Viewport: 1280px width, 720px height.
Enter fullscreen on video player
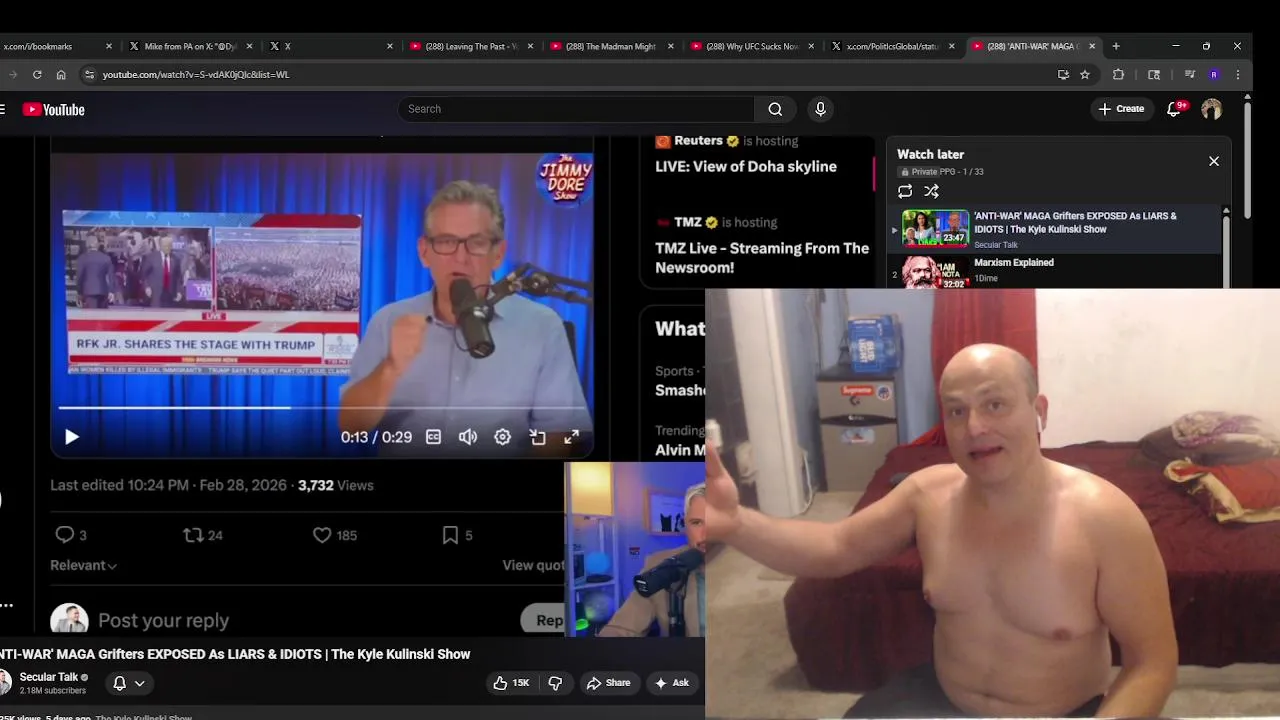[571, 437]
